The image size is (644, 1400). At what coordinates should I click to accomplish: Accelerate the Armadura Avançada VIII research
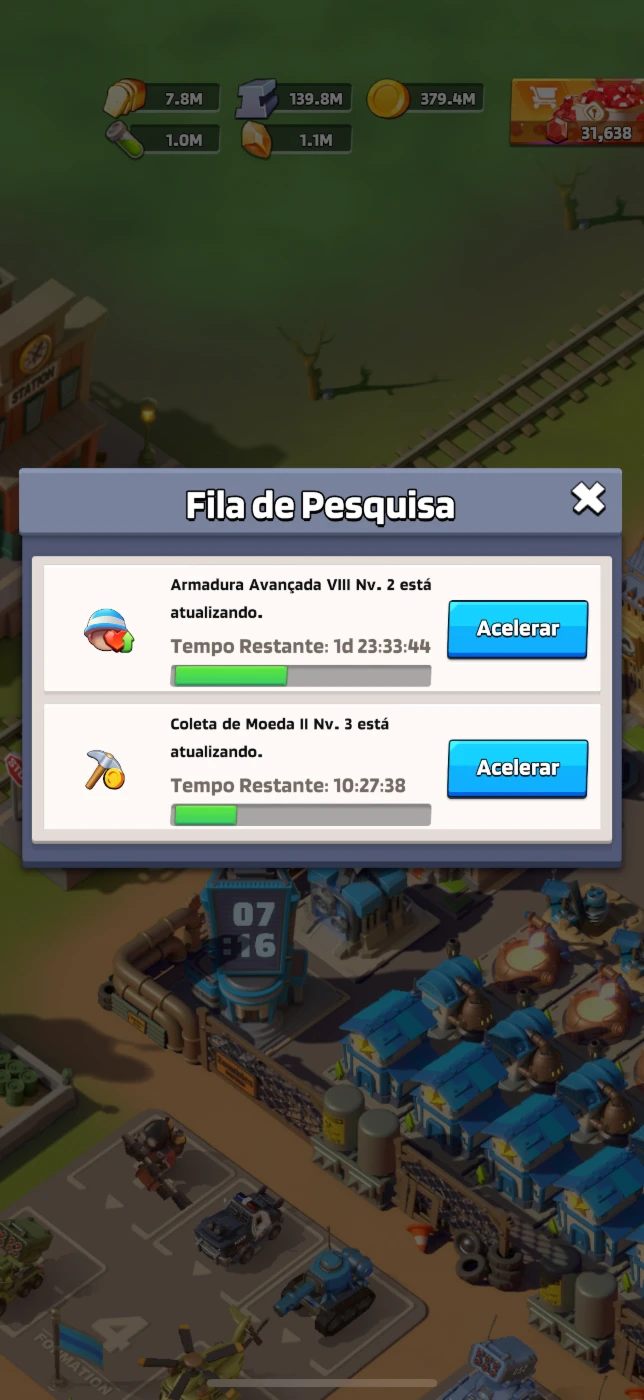tap(517, 629)
